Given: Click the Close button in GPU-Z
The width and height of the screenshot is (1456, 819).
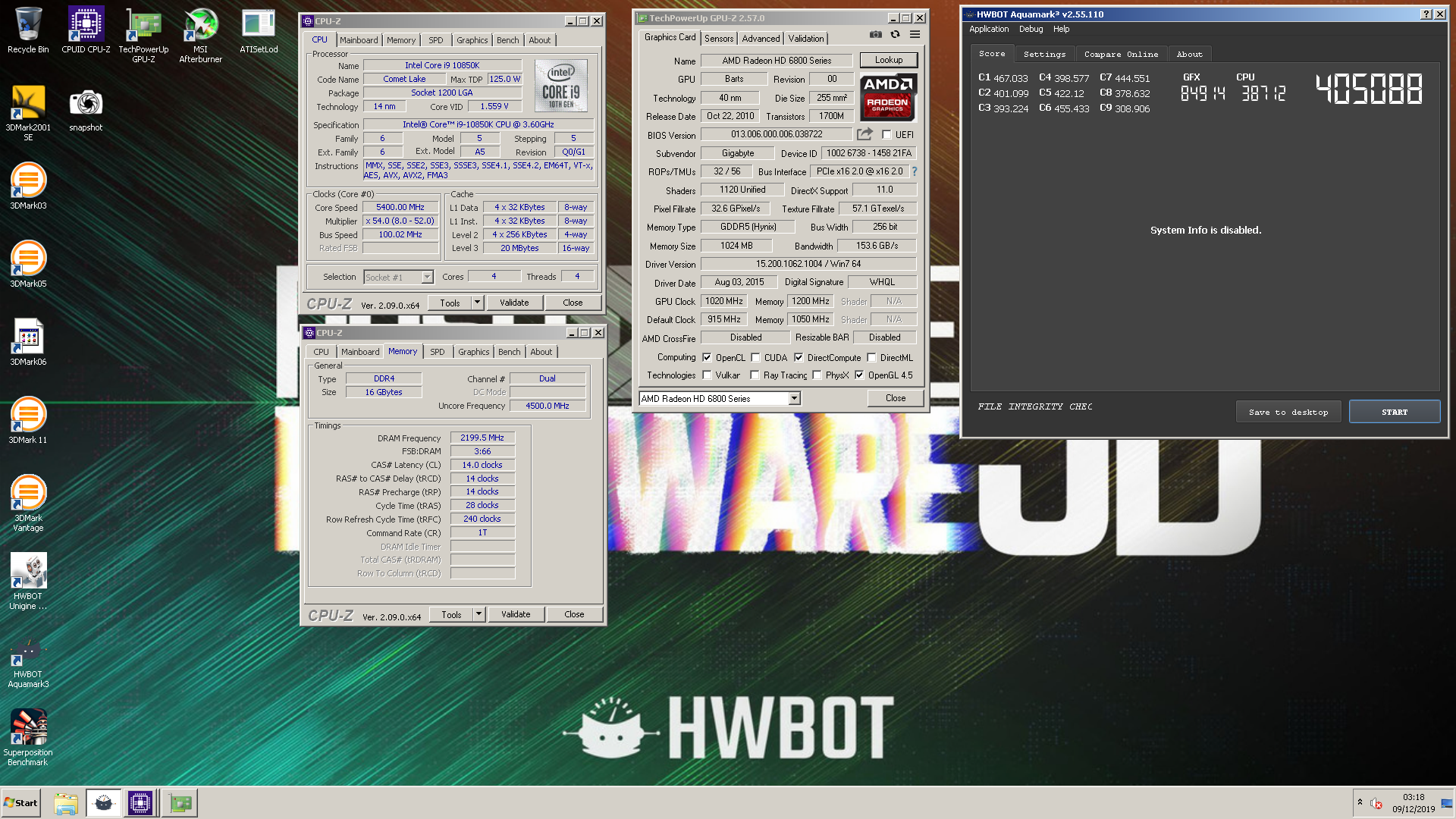Looking at the screenshot, I should click(x=896, y=398).
